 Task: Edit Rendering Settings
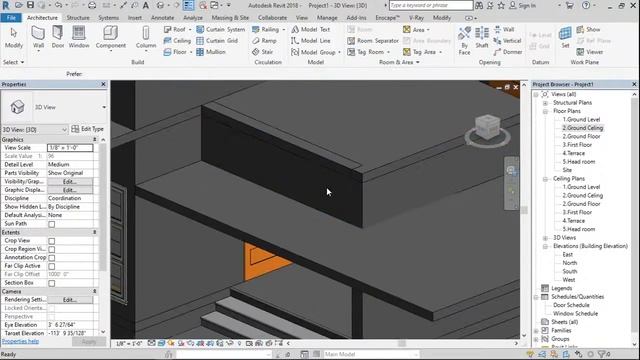tap(70, 300)
